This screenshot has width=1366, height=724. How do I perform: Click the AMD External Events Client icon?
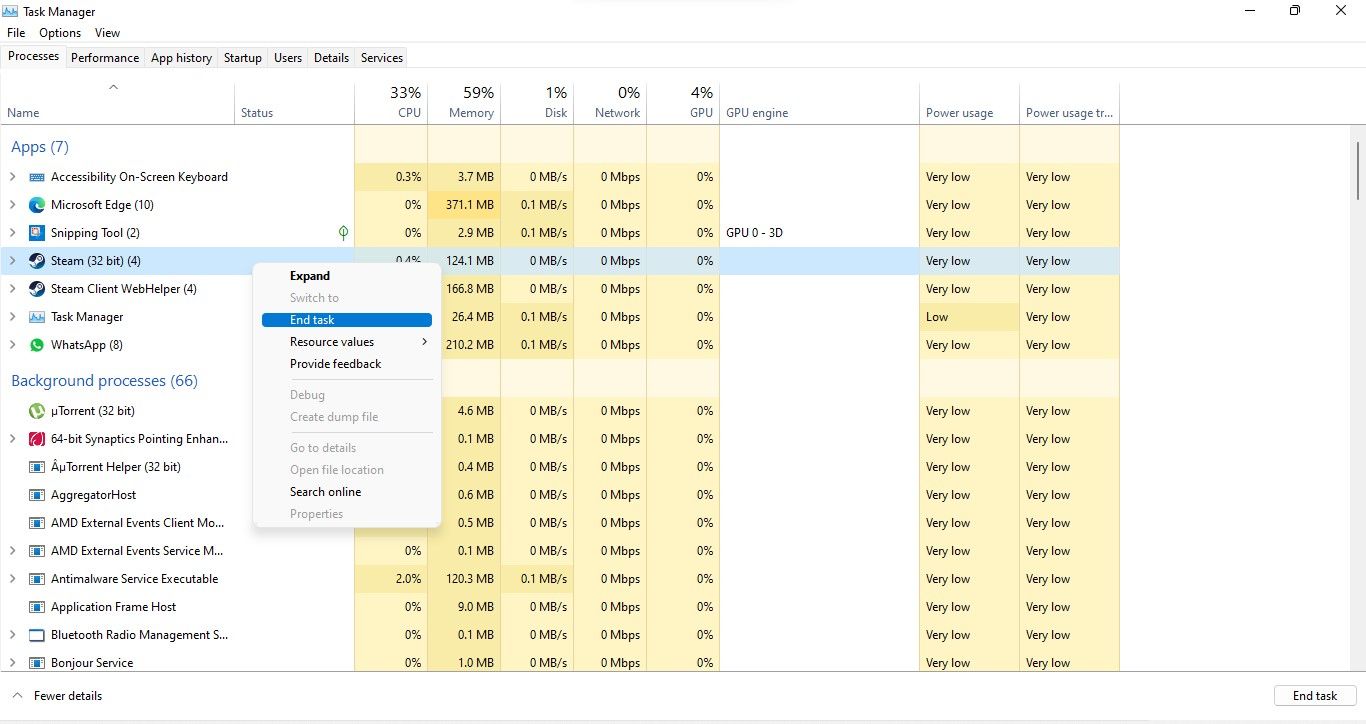[x=37, y=523]
